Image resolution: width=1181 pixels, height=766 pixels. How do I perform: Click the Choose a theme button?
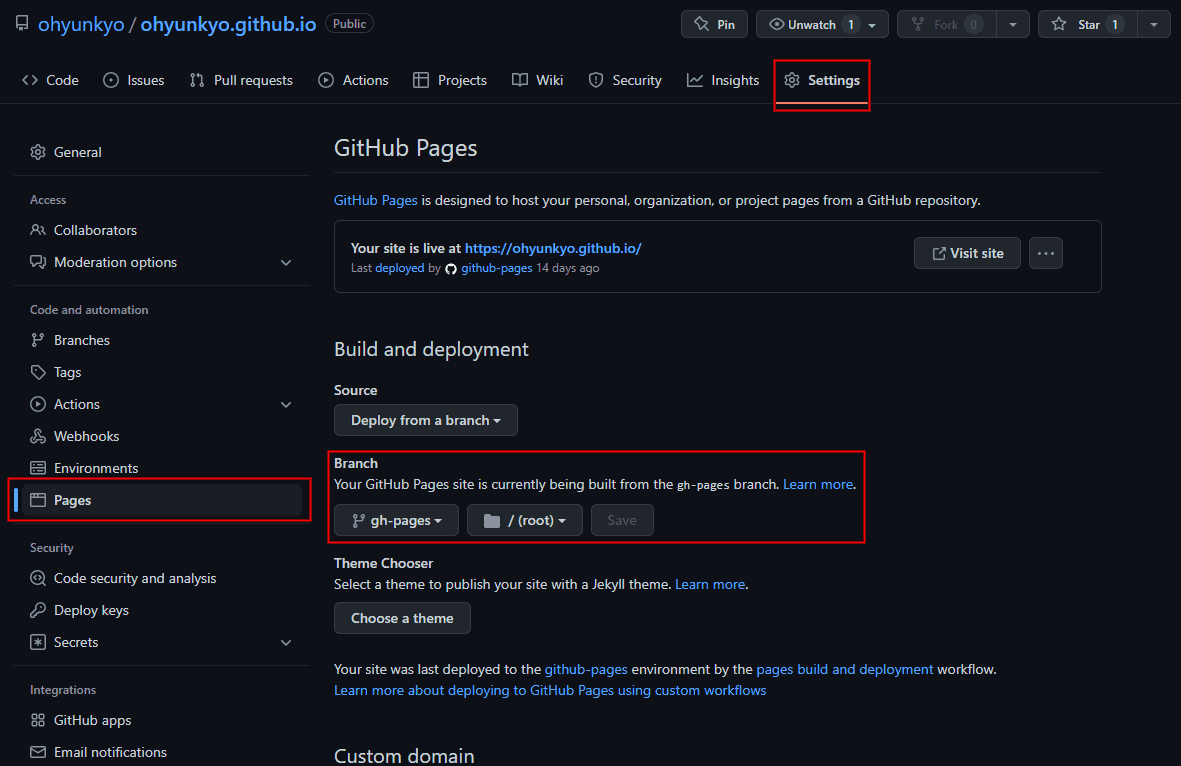(x=402, y=618)
